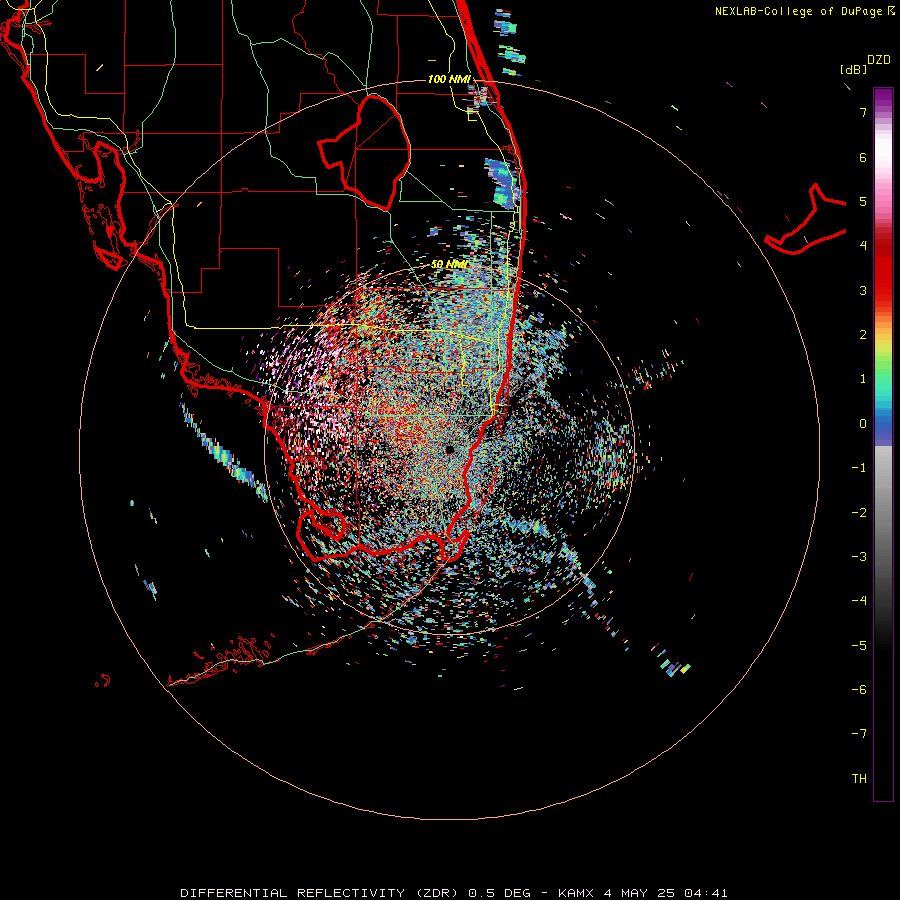Click the 2 tick label on the scale
900x900 pixels.
tap(863, 335)
